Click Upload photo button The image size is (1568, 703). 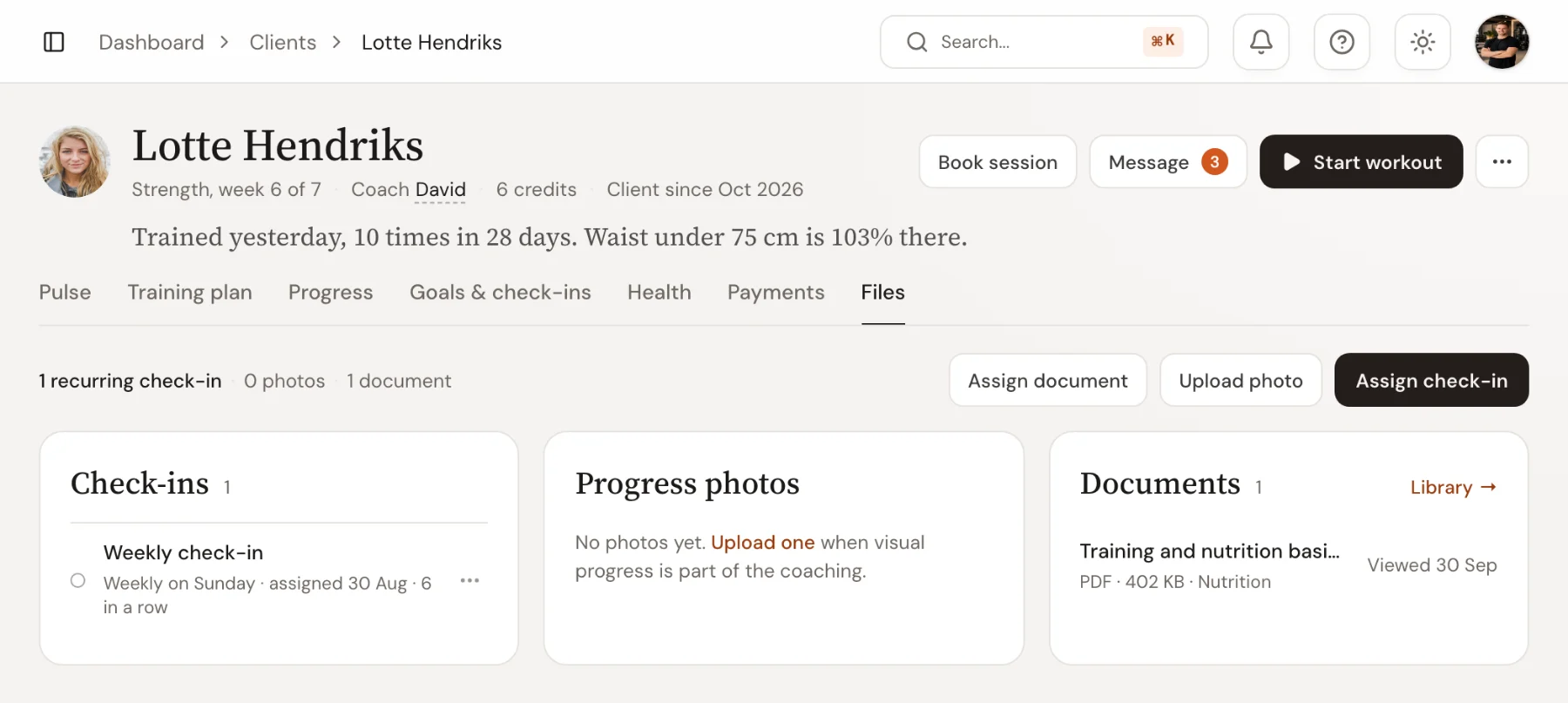[1240, 380]
